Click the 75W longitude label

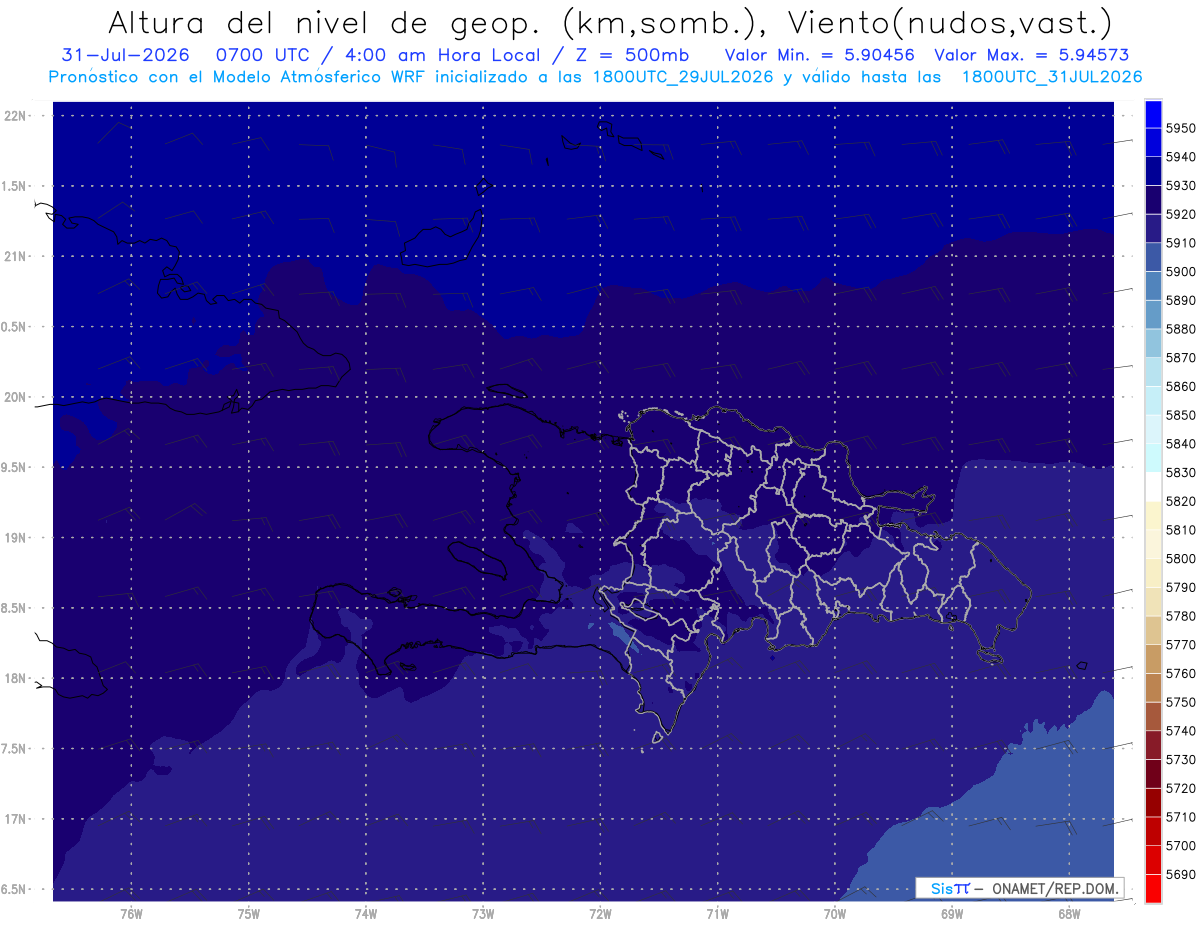click(248, 913)
